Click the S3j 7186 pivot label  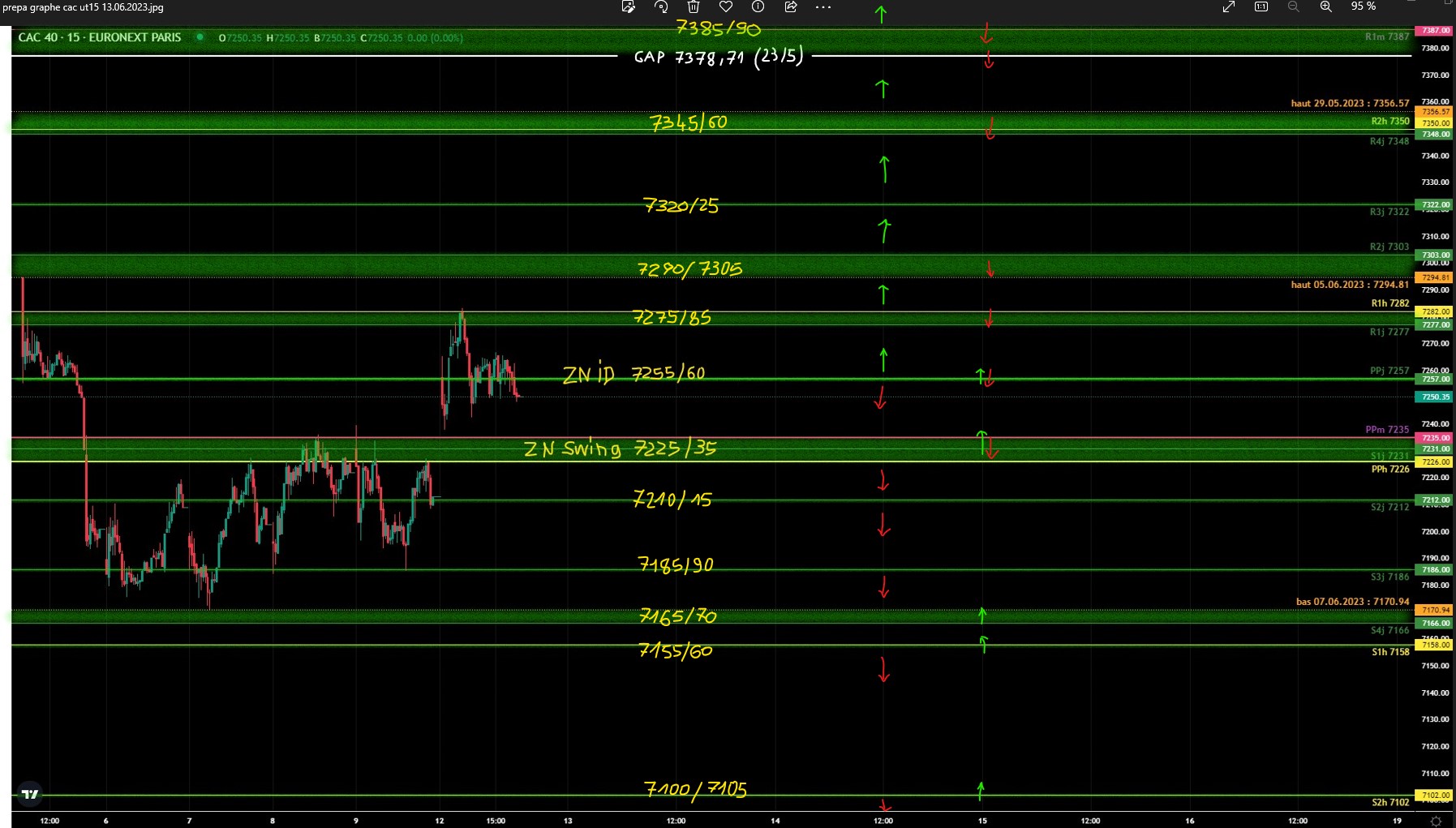(1389, 577)
